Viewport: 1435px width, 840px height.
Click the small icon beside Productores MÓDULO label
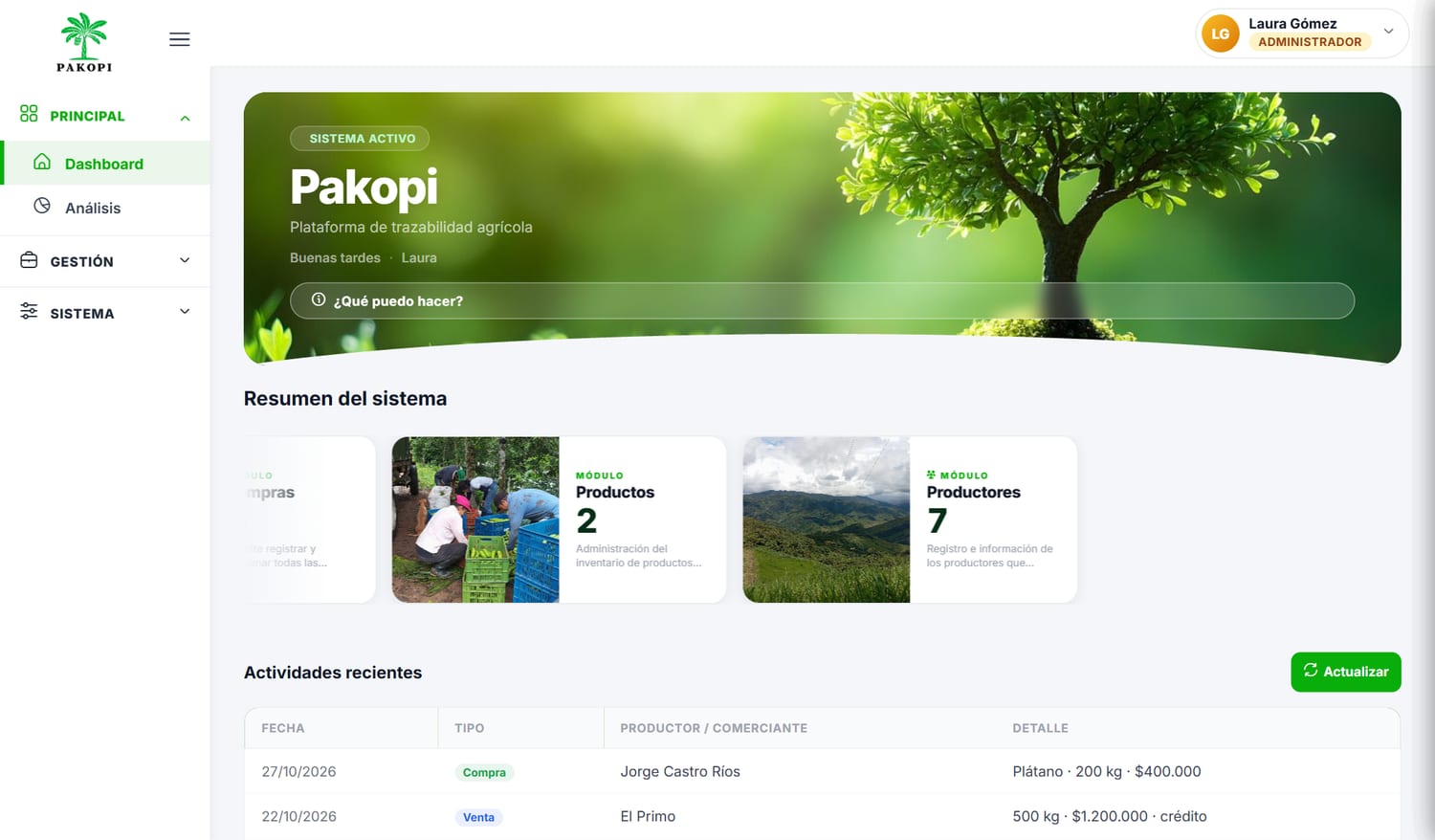point(931,475)
